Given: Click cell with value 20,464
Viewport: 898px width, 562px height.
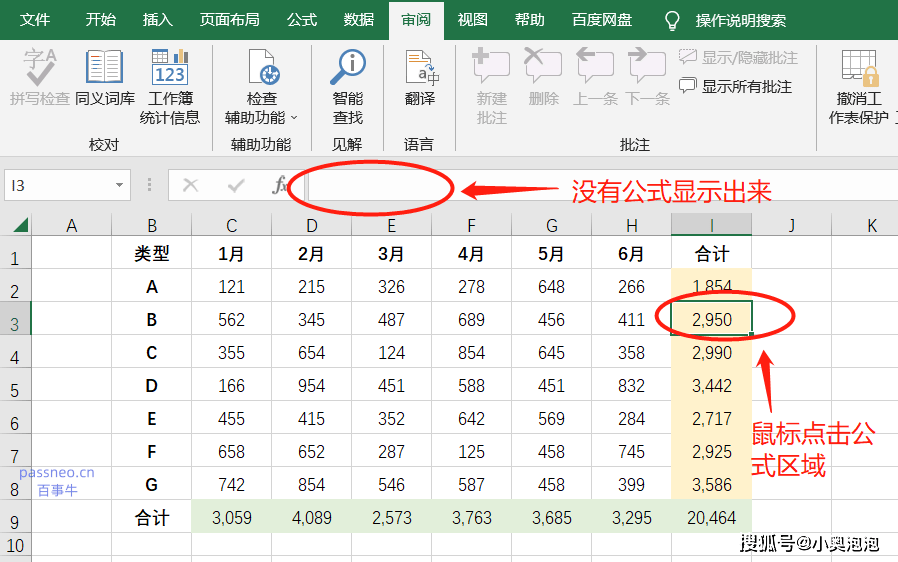Looking at the screenshot, I should coord(711,517).
